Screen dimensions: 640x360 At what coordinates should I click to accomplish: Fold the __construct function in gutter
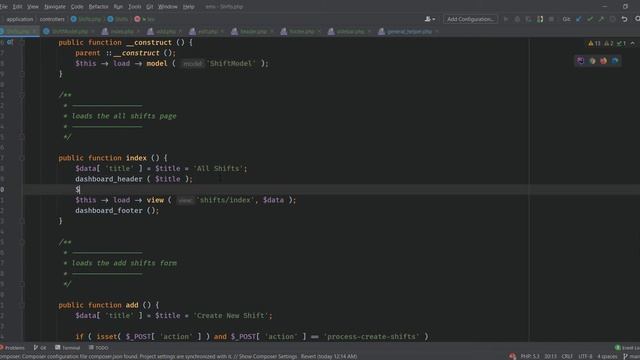coord(22,42)
